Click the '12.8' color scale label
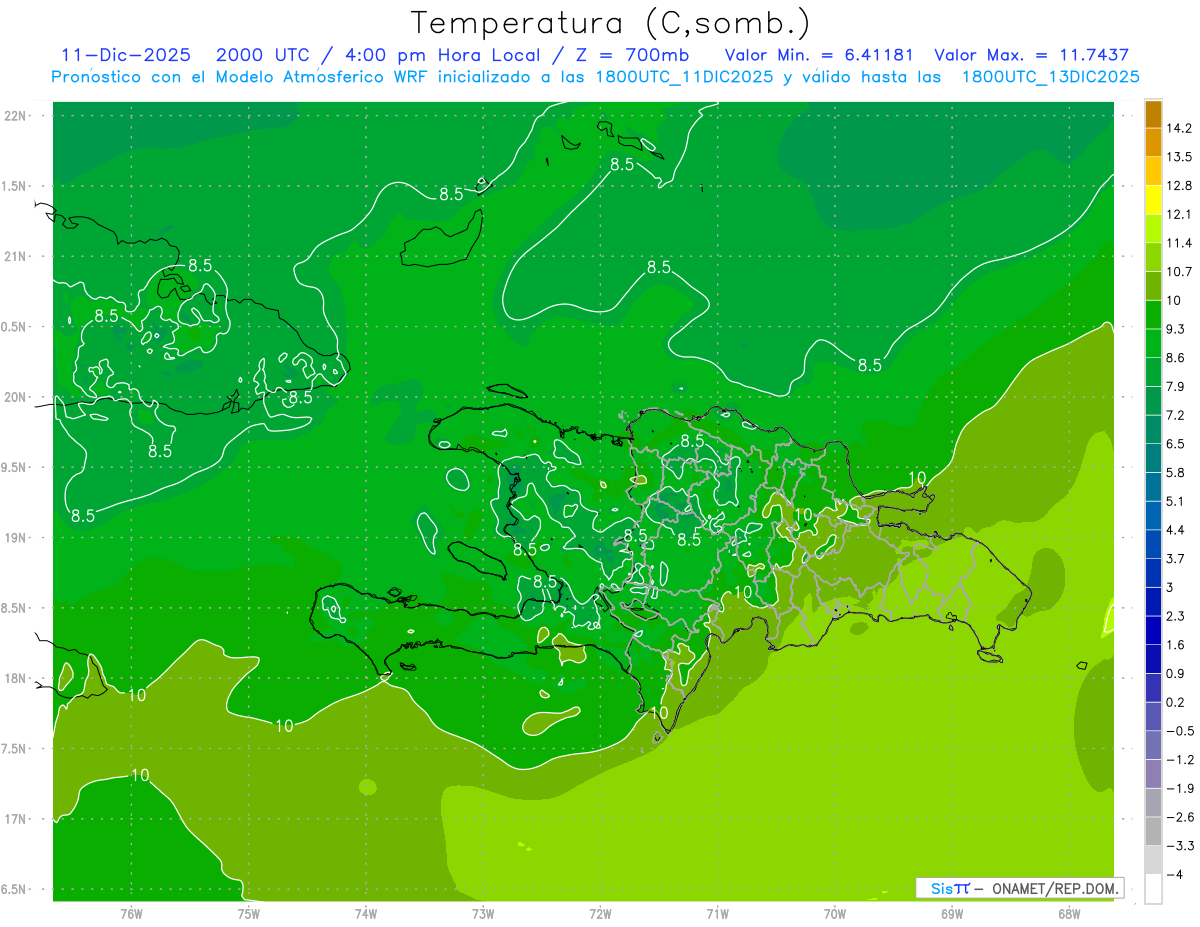1200x927 pixels. (1179, 186)
